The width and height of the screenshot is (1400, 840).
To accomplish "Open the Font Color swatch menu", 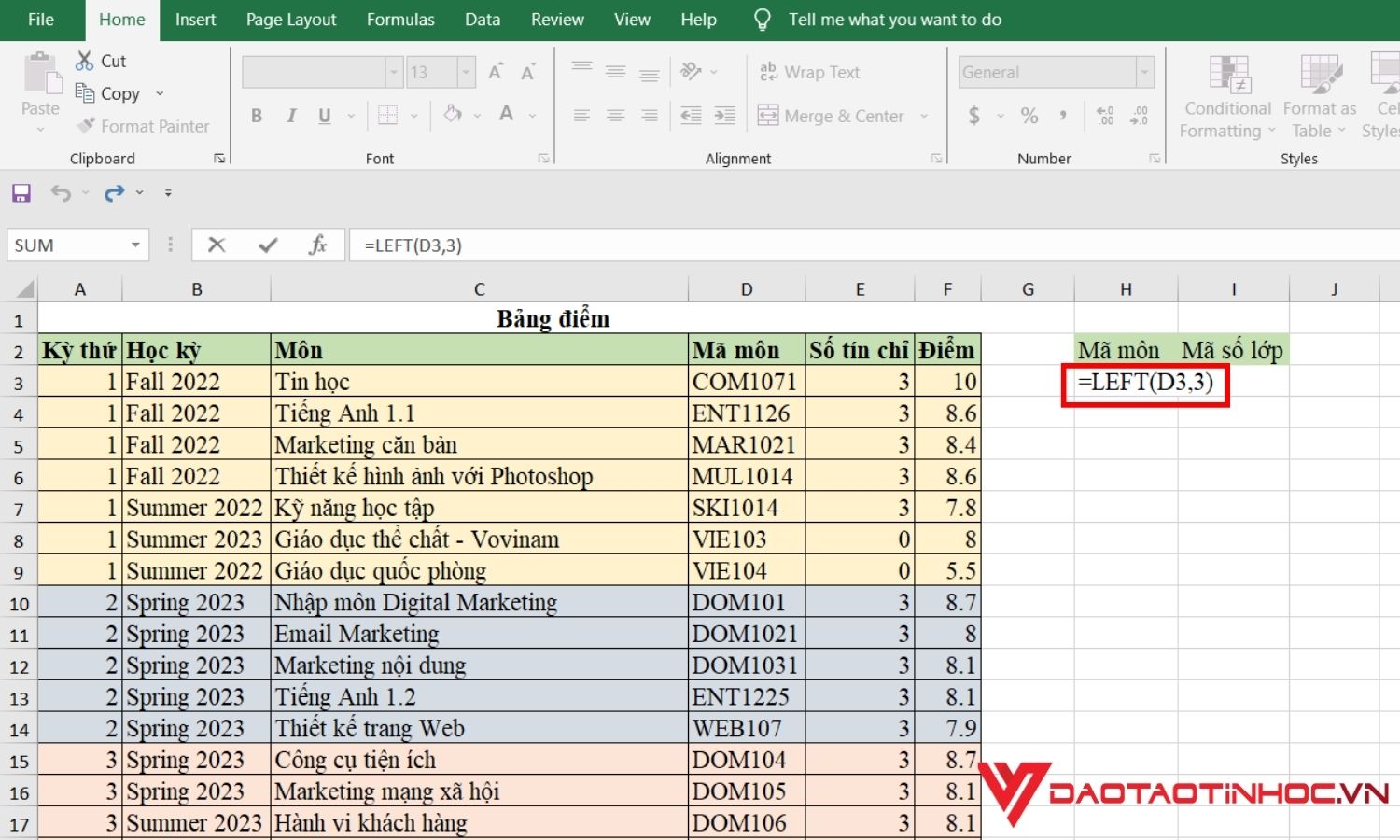I will tap(507, 115).
